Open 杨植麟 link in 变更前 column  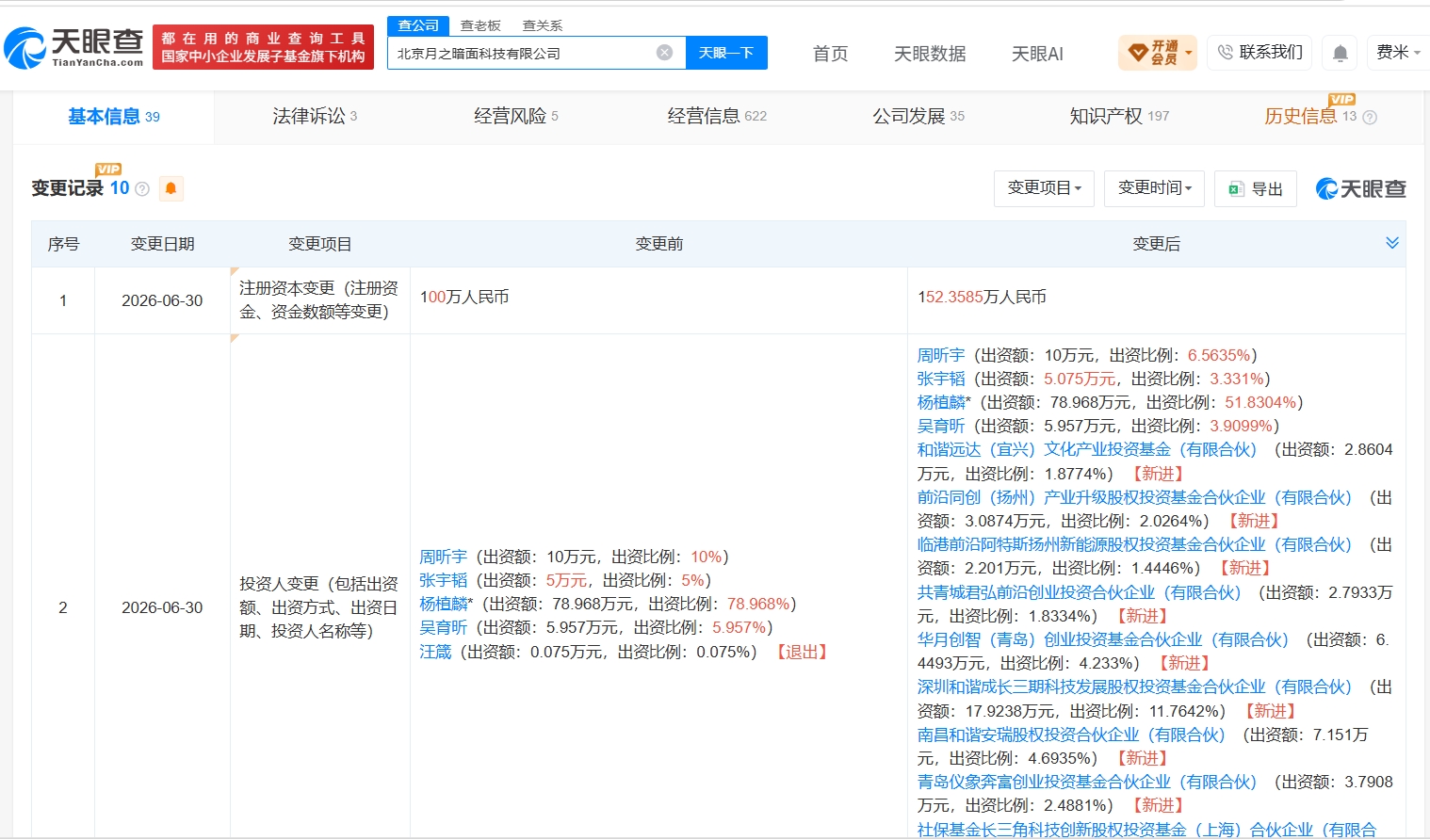(444, 604)
